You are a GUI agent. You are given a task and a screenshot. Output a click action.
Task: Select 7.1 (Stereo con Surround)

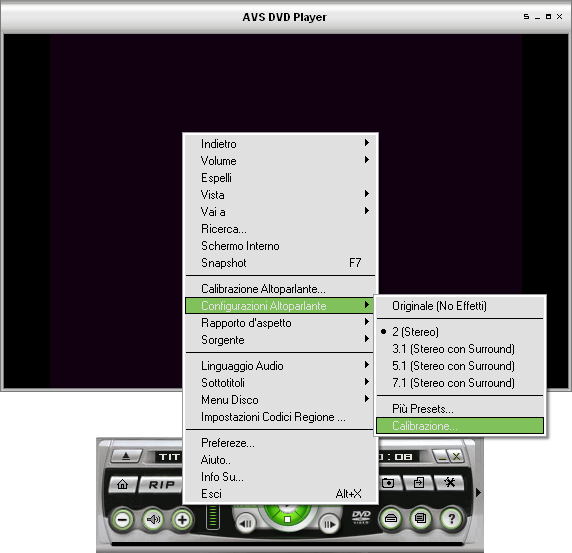[x=460, y=383]
